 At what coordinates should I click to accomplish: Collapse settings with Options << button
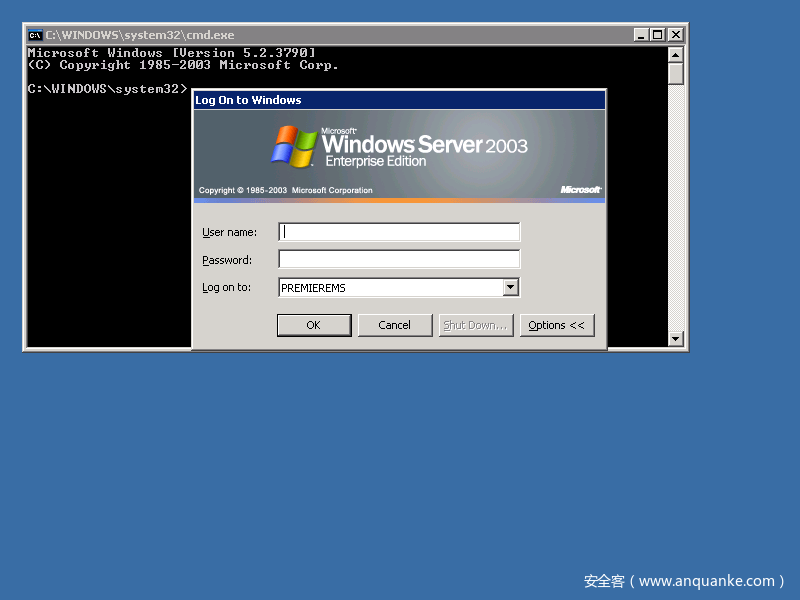pos(557,325)
